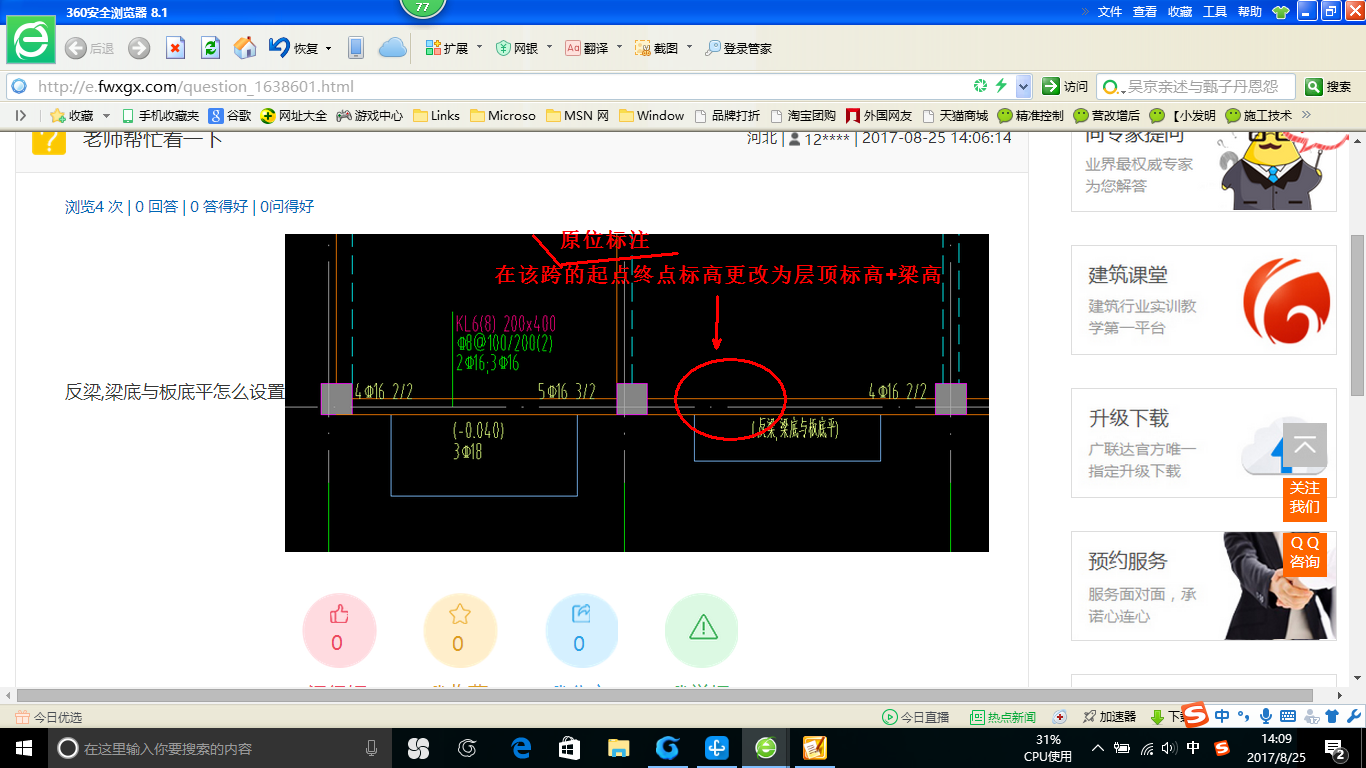Click 今日直播 in the status bar

916,717
